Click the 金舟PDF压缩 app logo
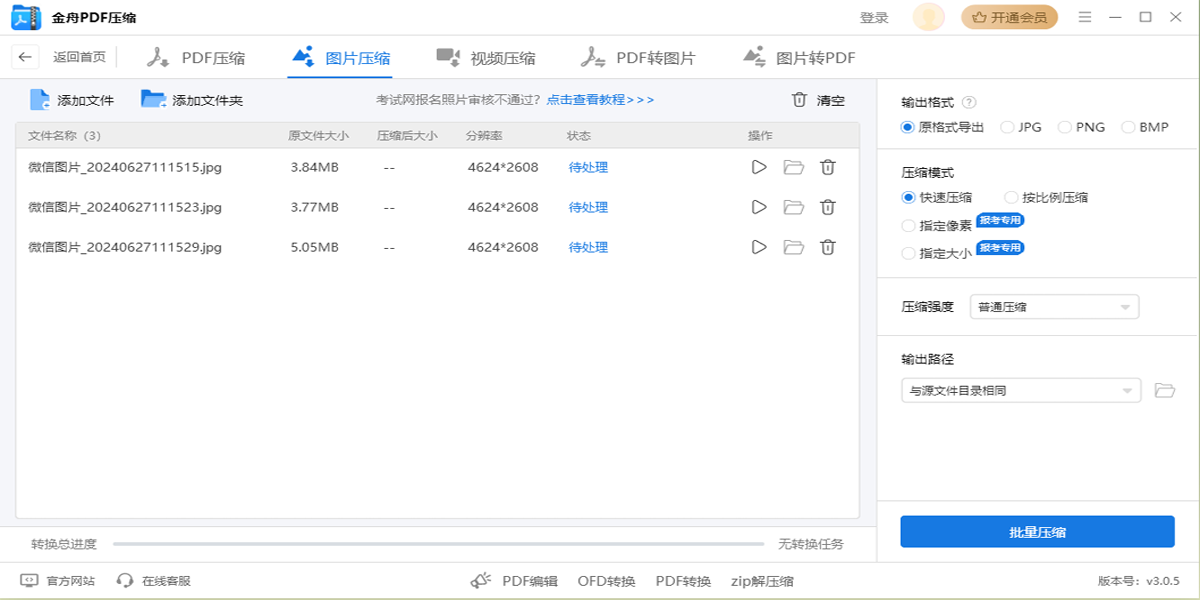The width and height of the screenshot is (1200, 600). click(26, 17)
